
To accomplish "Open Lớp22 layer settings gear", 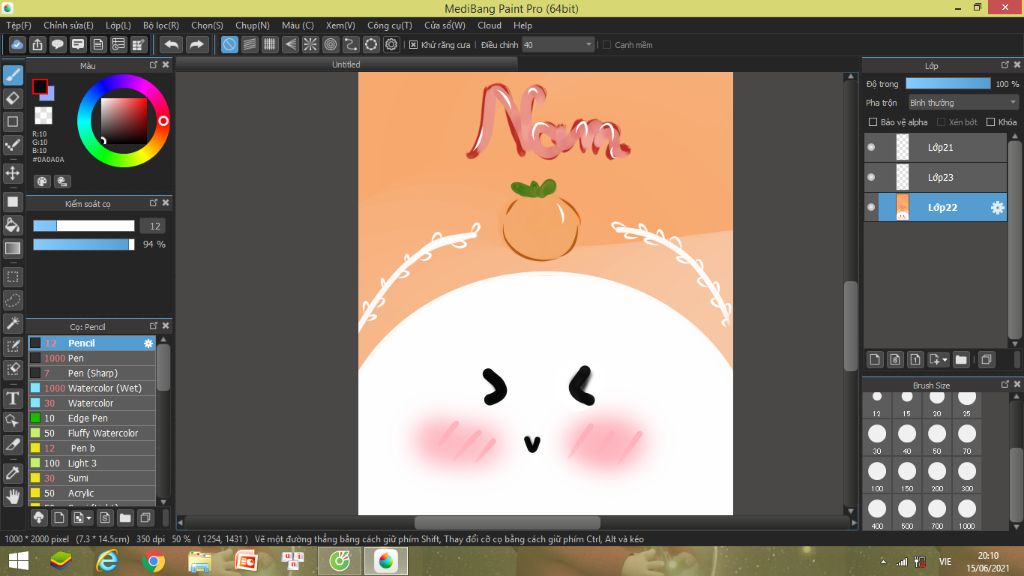I will click(997, 208).
